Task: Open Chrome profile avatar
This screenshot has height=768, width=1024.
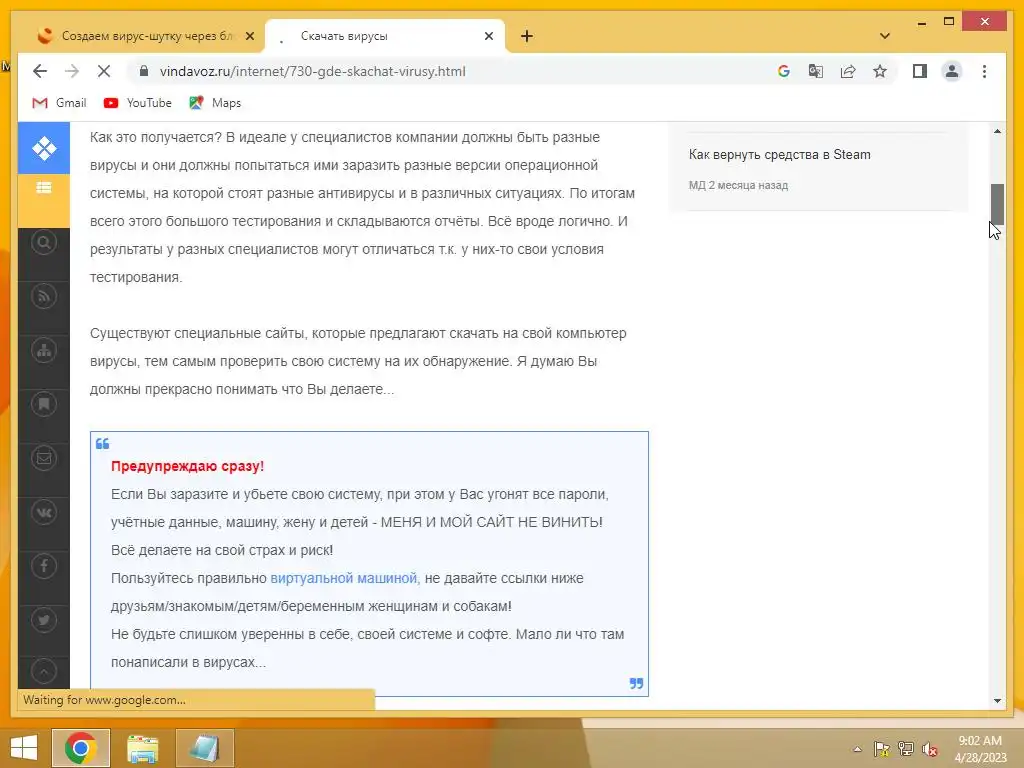Action: point(952,71)
